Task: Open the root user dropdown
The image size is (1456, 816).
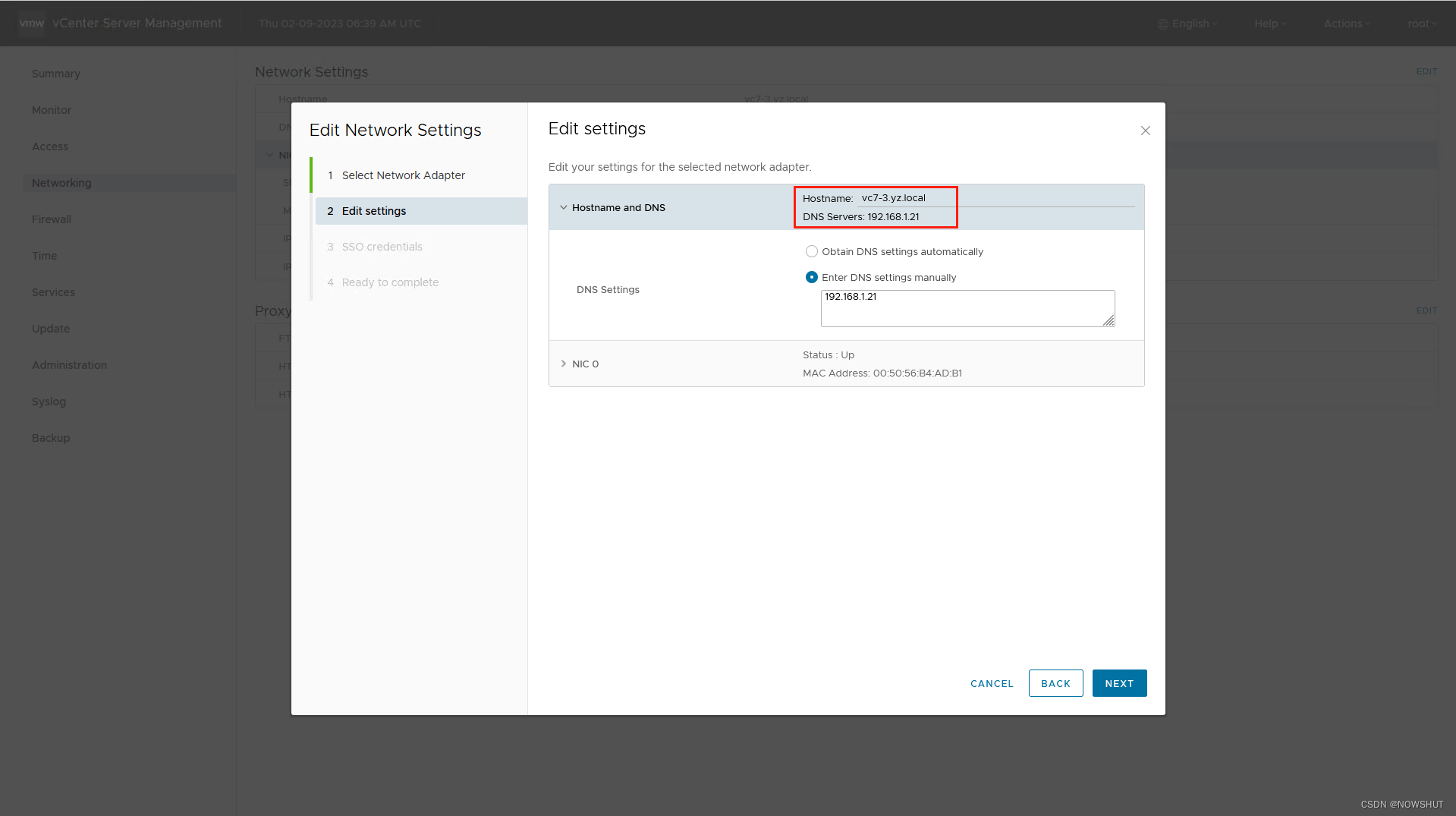Action: point(1422,24)
